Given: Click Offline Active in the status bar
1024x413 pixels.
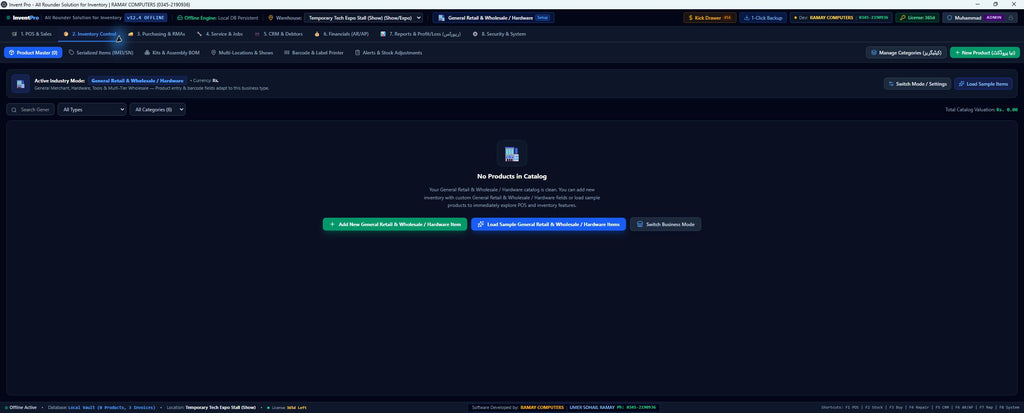Looking at the screenshot, I should click(x=21, y=407).
